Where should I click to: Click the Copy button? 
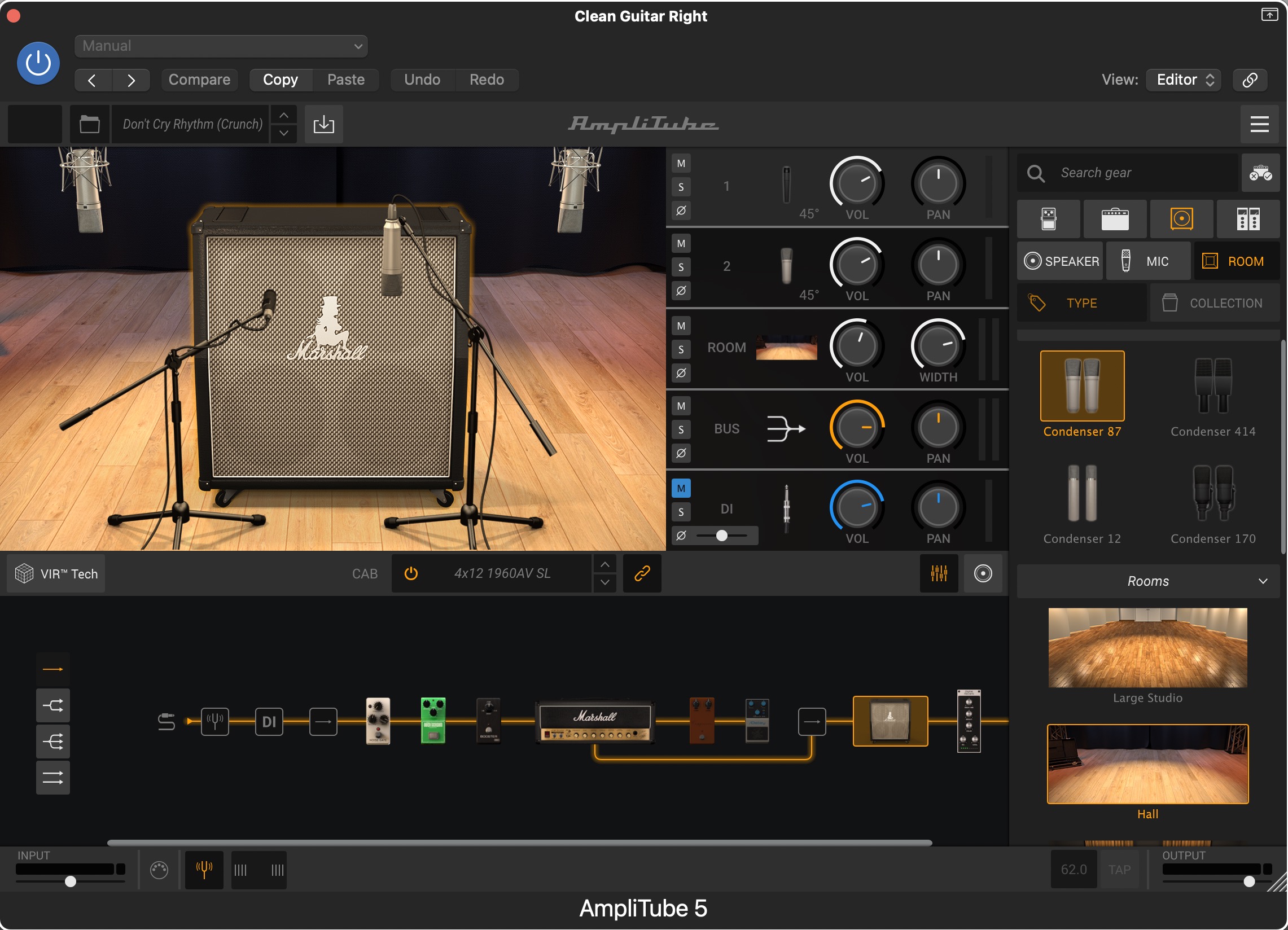[x=281, y=80]
